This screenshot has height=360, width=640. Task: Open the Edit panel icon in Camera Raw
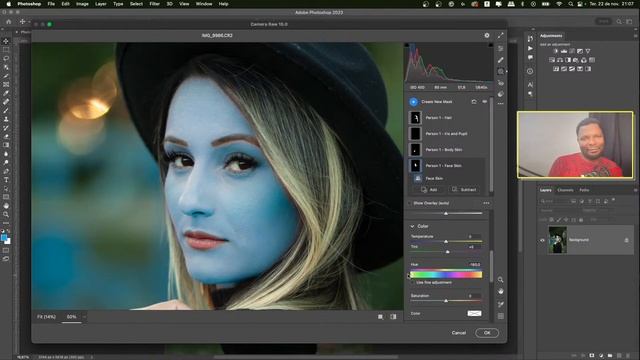[x=500, y=49]
